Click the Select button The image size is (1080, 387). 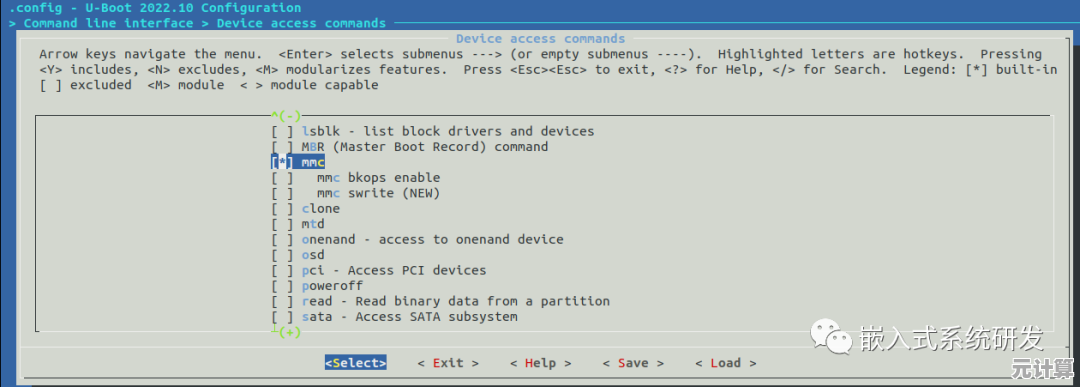(355, 363)
